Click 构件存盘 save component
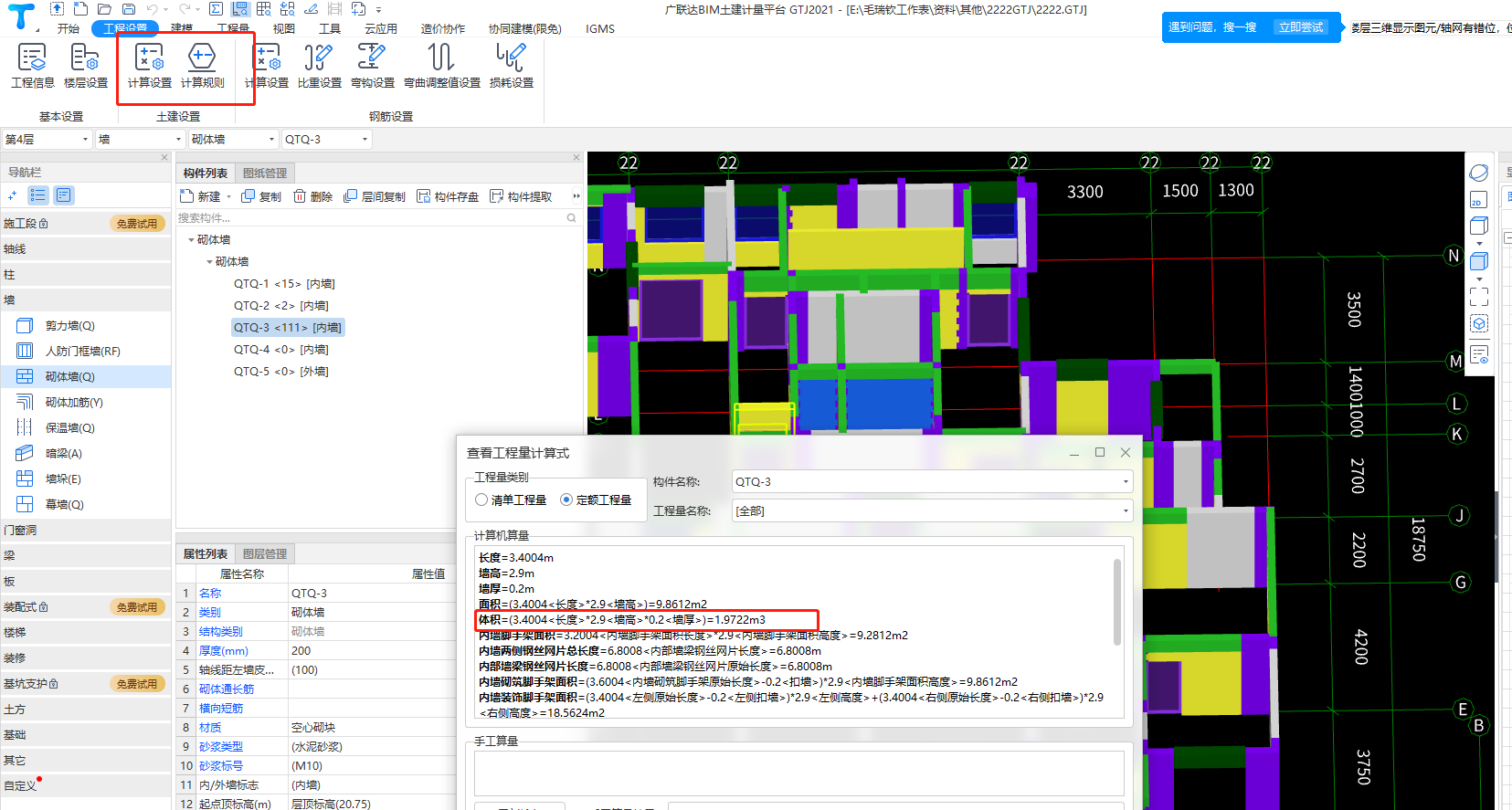This screenshot has width=1512, height=810. click(448, 196)
